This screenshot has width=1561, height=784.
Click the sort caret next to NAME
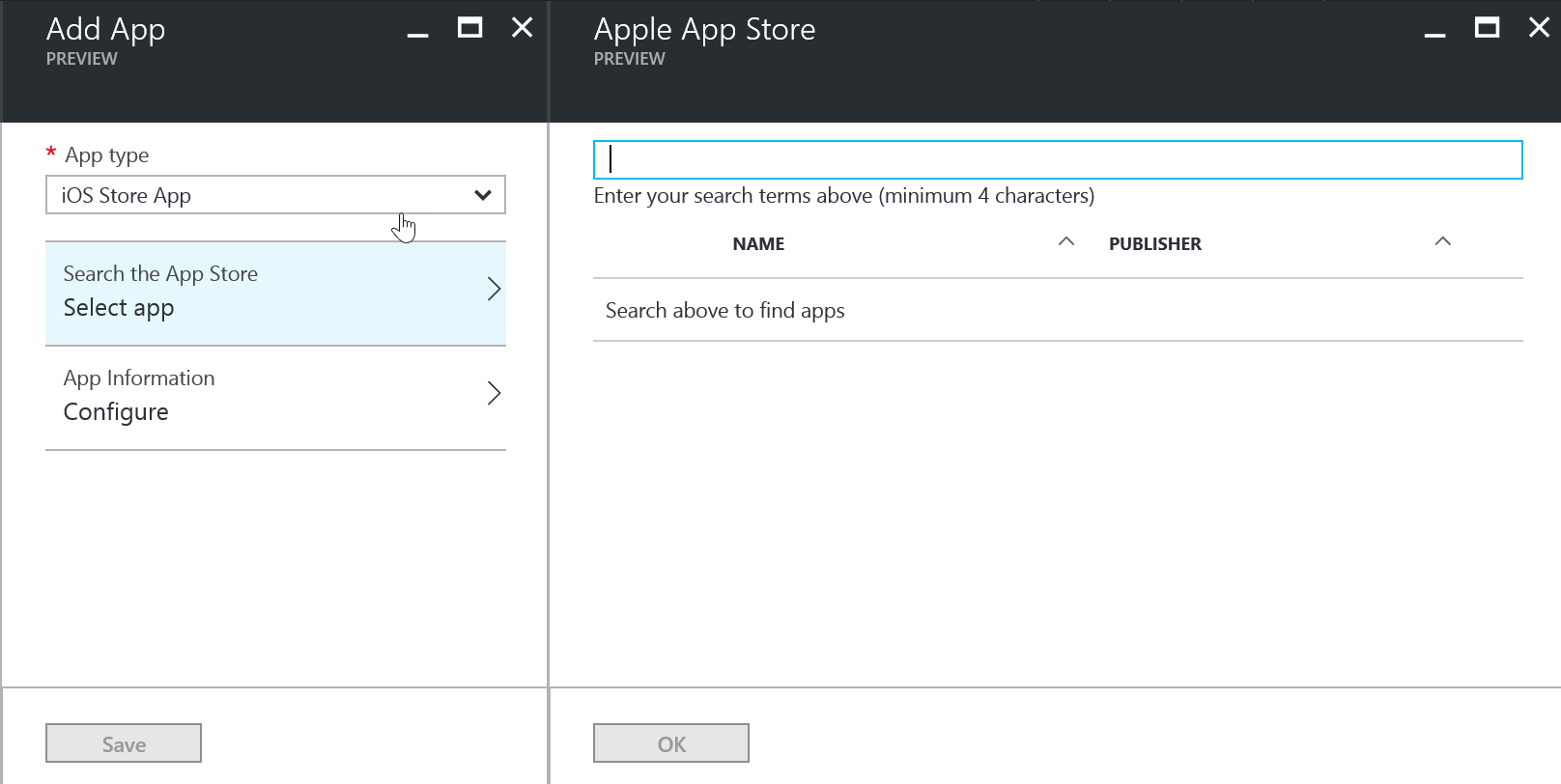pos(1066,242)
